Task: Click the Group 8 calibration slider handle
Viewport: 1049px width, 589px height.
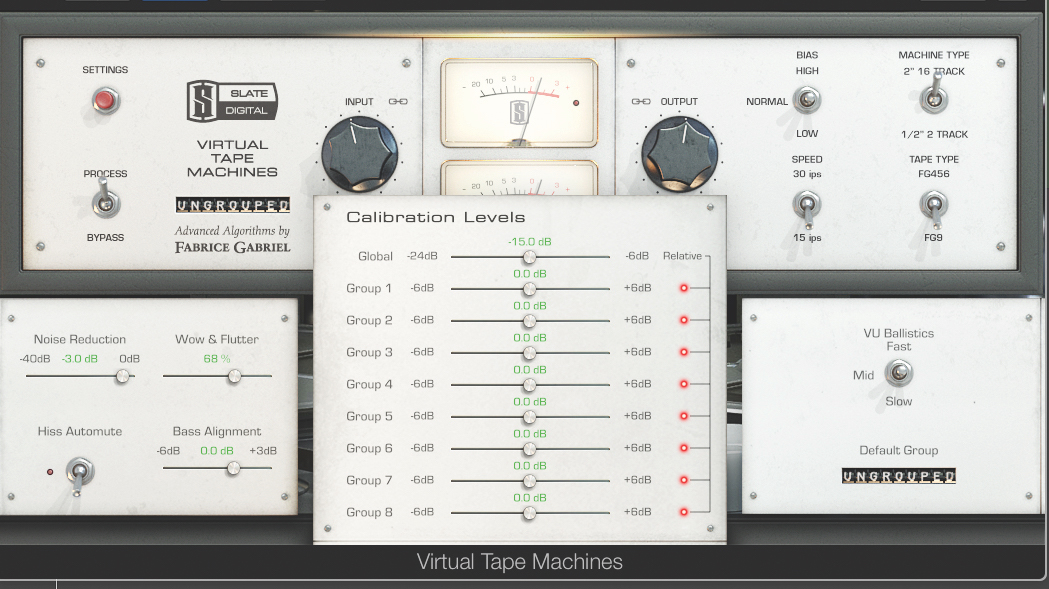Action: [x=529, y=513]
